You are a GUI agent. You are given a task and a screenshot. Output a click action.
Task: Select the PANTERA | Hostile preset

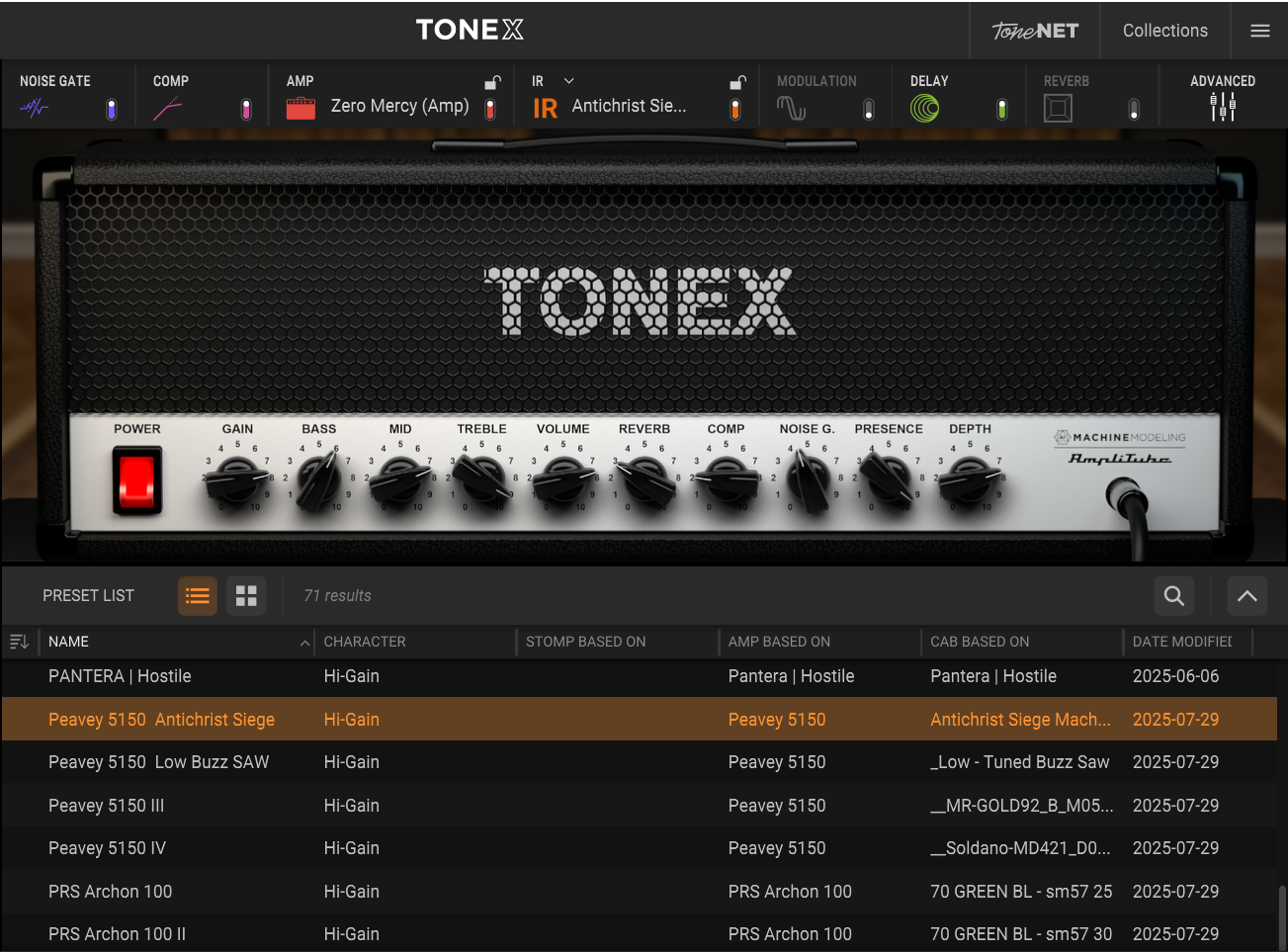[640, 676]
